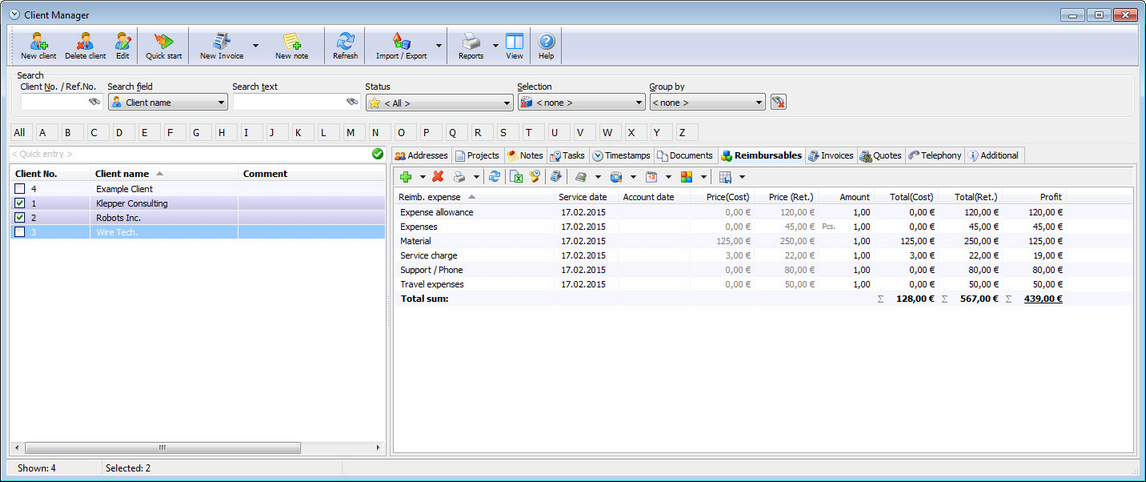Click the green check quick entry icon
This screenshot has width=1146, height=482.
point(378,154)
